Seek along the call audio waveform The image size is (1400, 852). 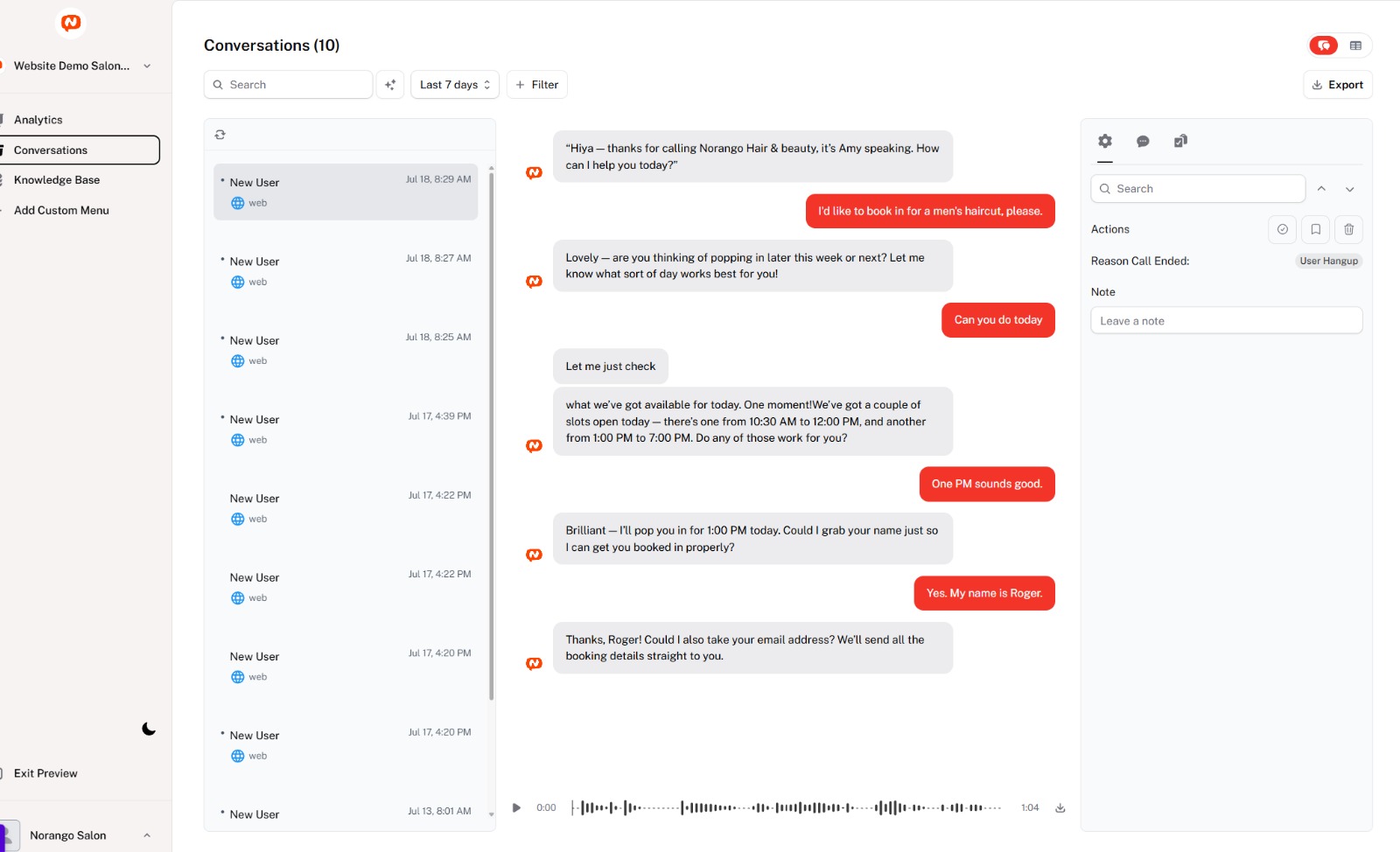(x=787, y=807)
